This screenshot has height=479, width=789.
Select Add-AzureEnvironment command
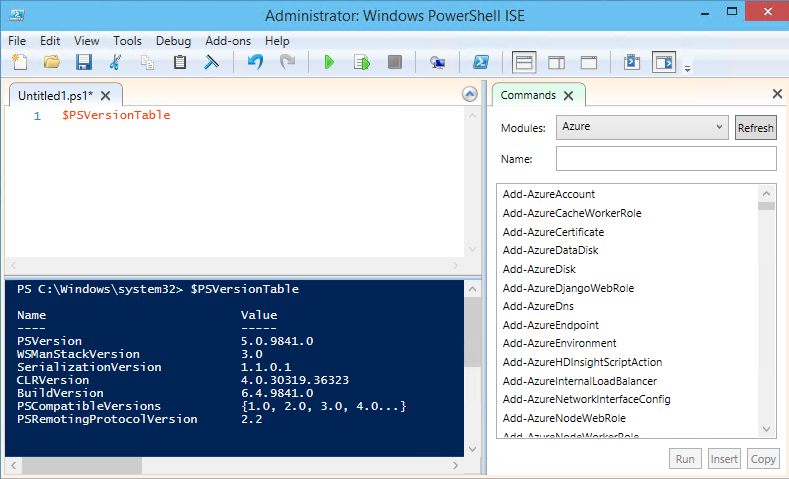(x=560, y=344)
